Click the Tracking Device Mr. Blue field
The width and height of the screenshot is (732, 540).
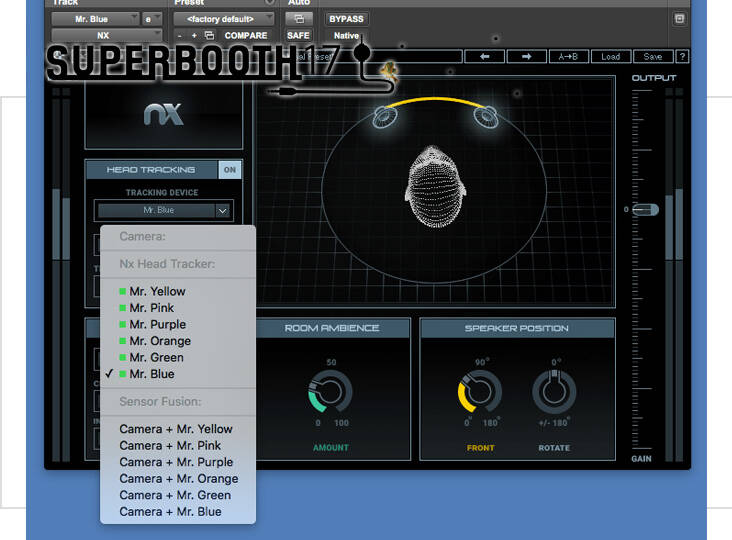tap(156, 210)
